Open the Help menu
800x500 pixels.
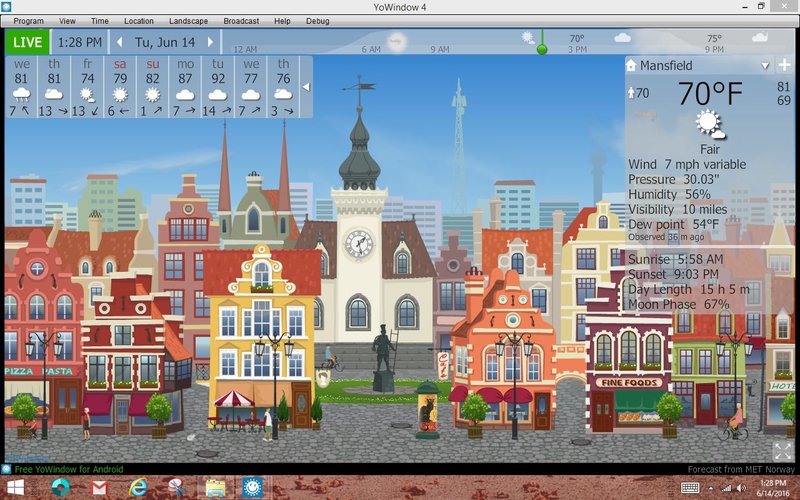click(x=282, y=21)
